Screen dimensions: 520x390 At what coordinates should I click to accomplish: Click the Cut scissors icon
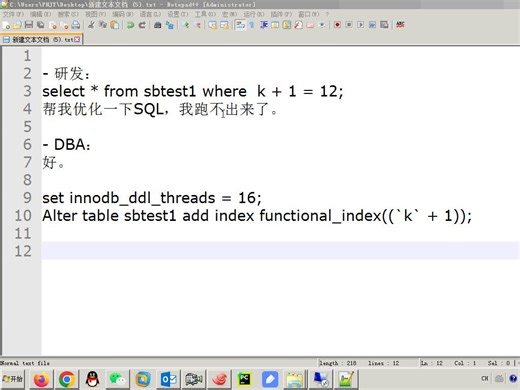(91, 25)
